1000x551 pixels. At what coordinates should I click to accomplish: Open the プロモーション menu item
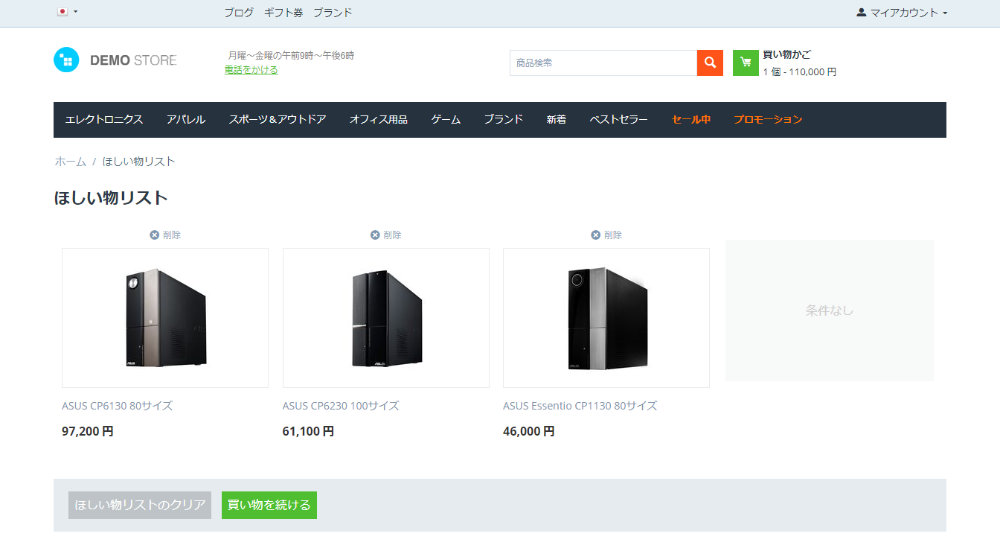768,119
